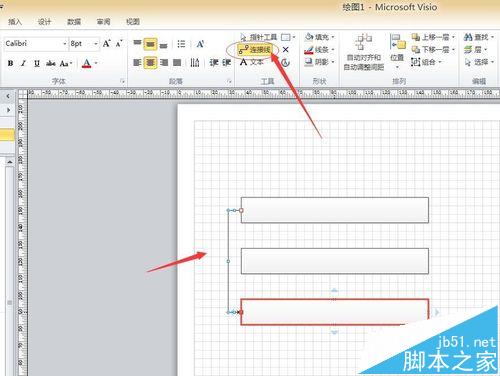
Task: Align text left
Action: (137, 63)
